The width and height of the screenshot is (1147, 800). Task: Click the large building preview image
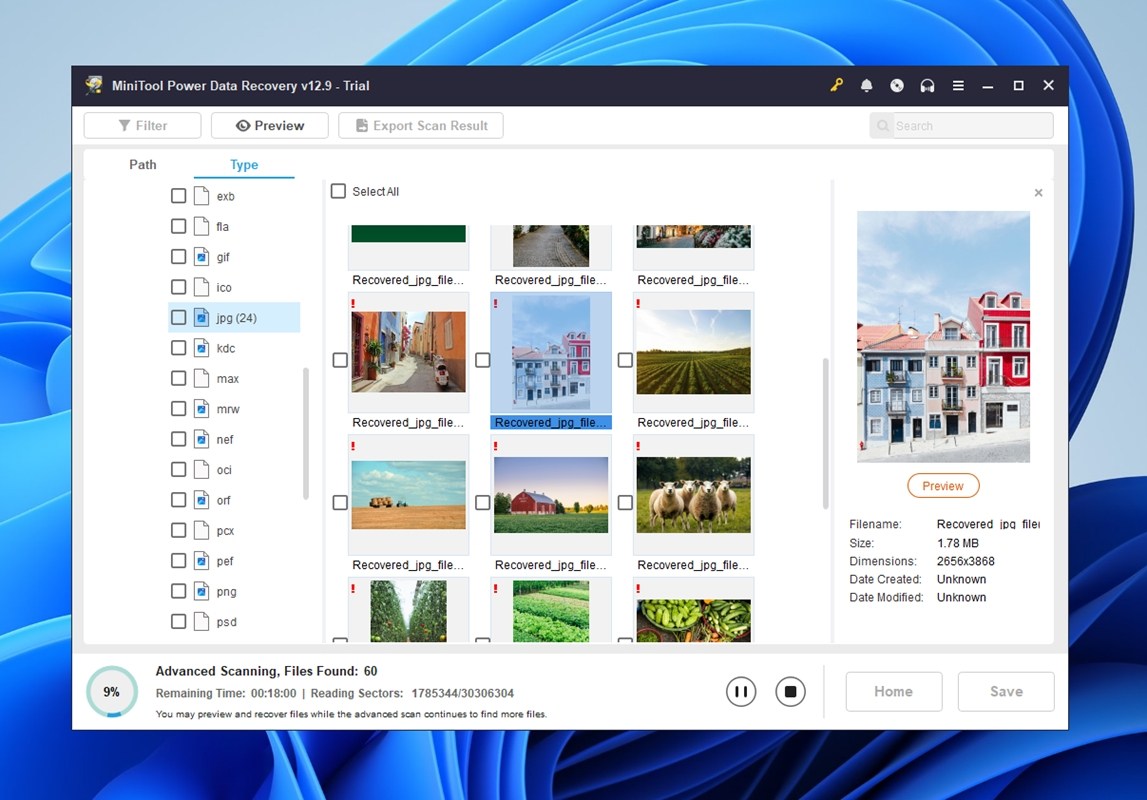tap(944, 337)
